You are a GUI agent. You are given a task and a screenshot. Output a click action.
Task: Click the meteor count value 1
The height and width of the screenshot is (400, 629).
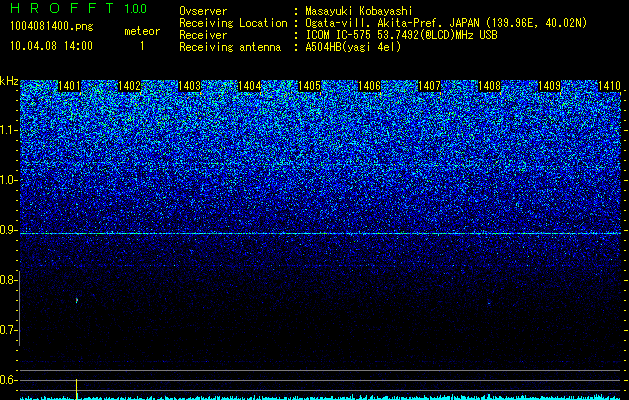[142, 46]
